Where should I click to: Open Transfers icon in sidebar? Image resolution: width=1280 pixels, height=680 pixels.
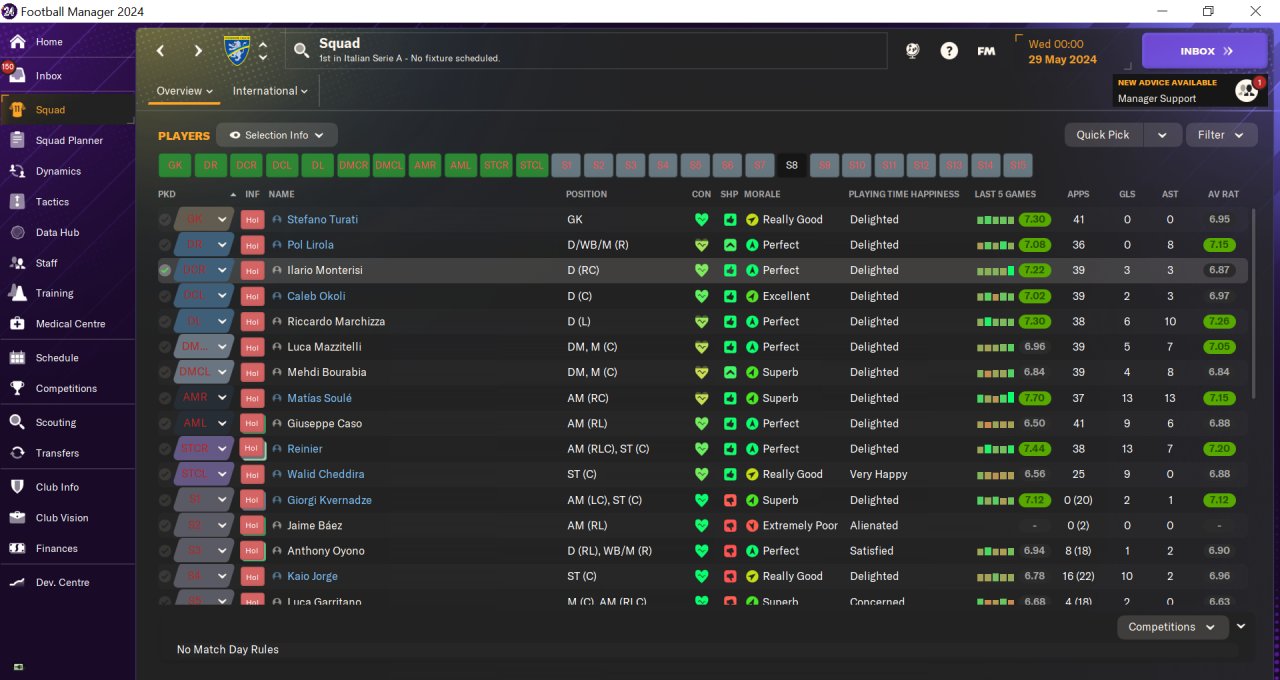tap(17, 453)
